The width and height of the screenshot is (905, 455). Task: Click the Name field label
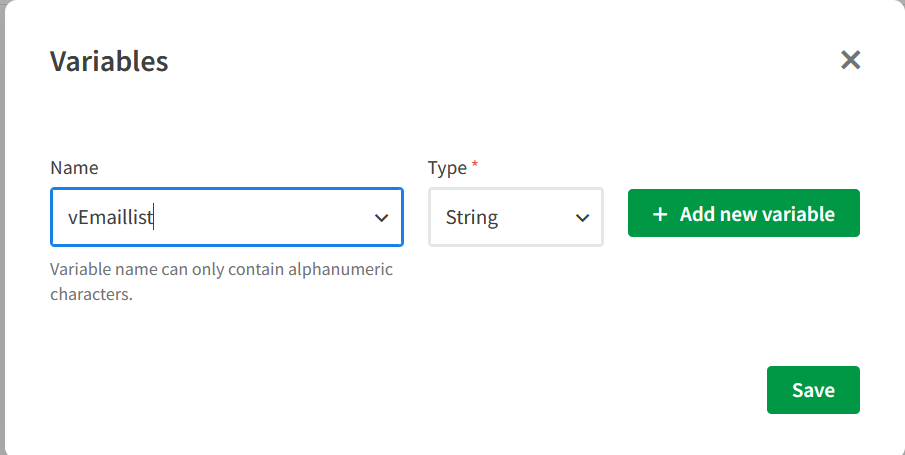coord(74,168)
